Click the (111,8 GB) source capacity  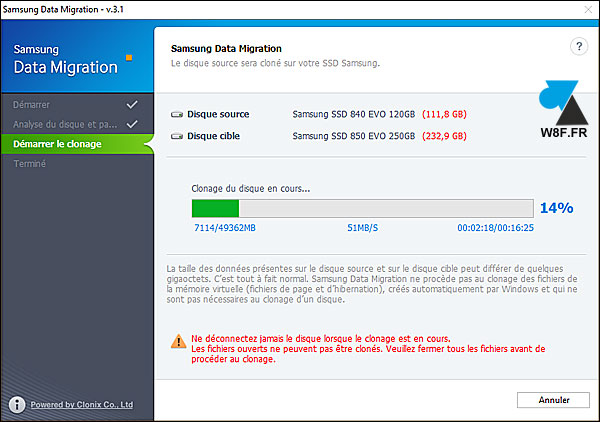tap(444, 114)
